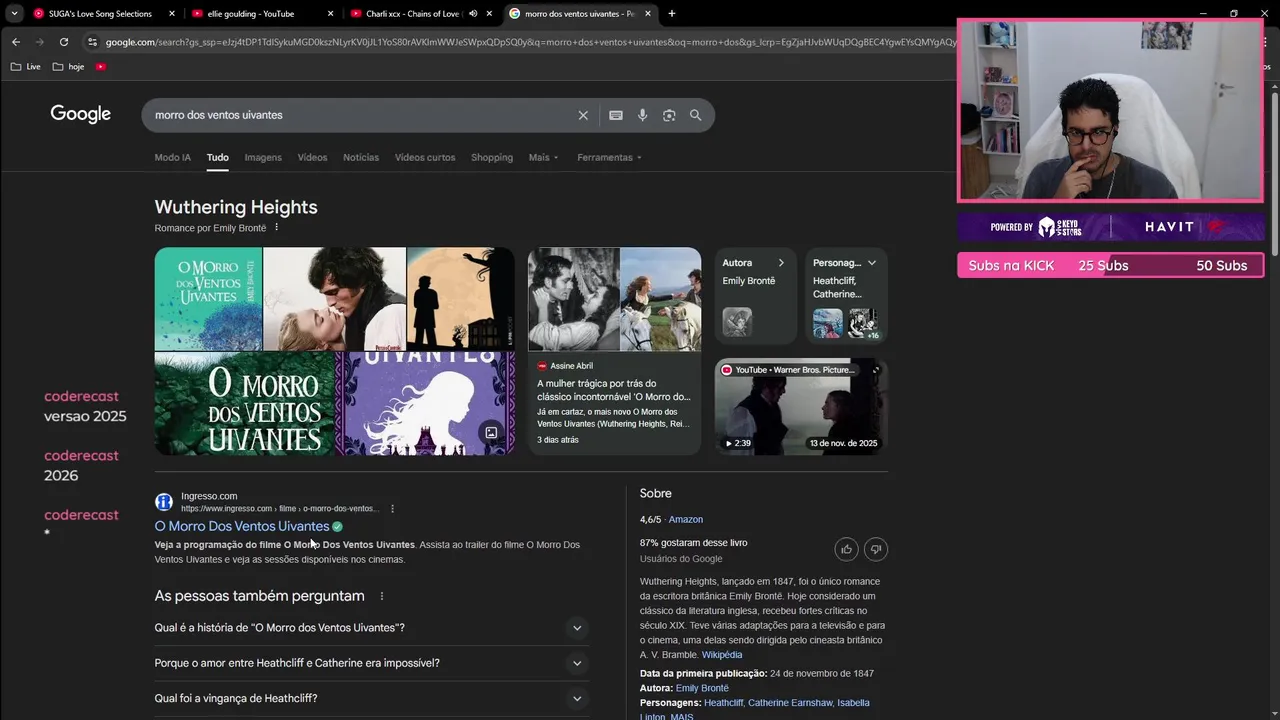Open Ingresso.com result options three-dot menu
Viewport: 1280px width, 720px height.
(x=392, y=509)
